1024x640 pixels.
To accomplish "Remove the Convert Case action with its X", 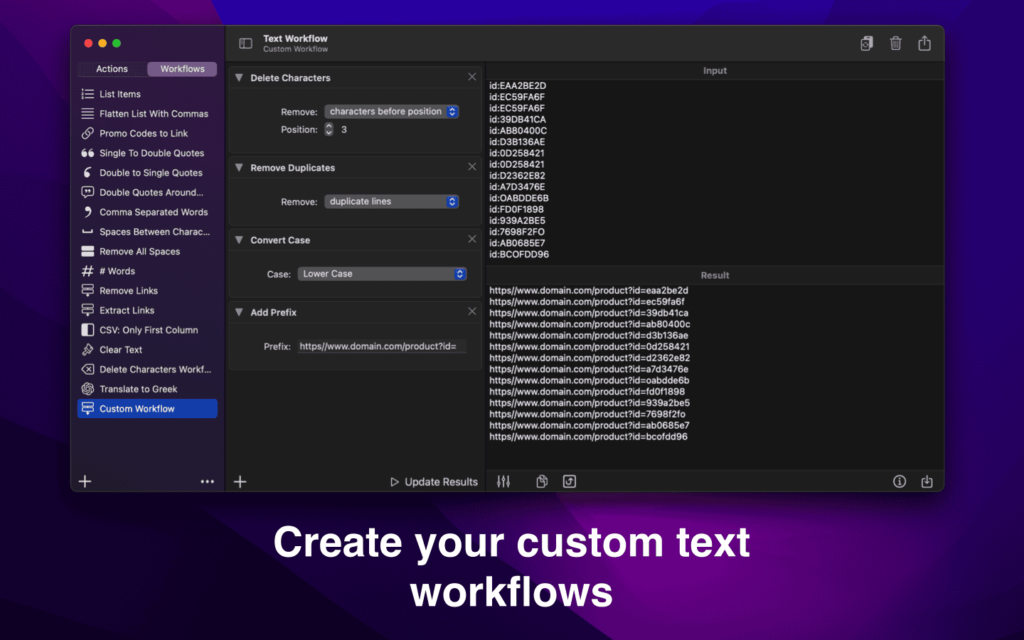I will pos(472,239).
